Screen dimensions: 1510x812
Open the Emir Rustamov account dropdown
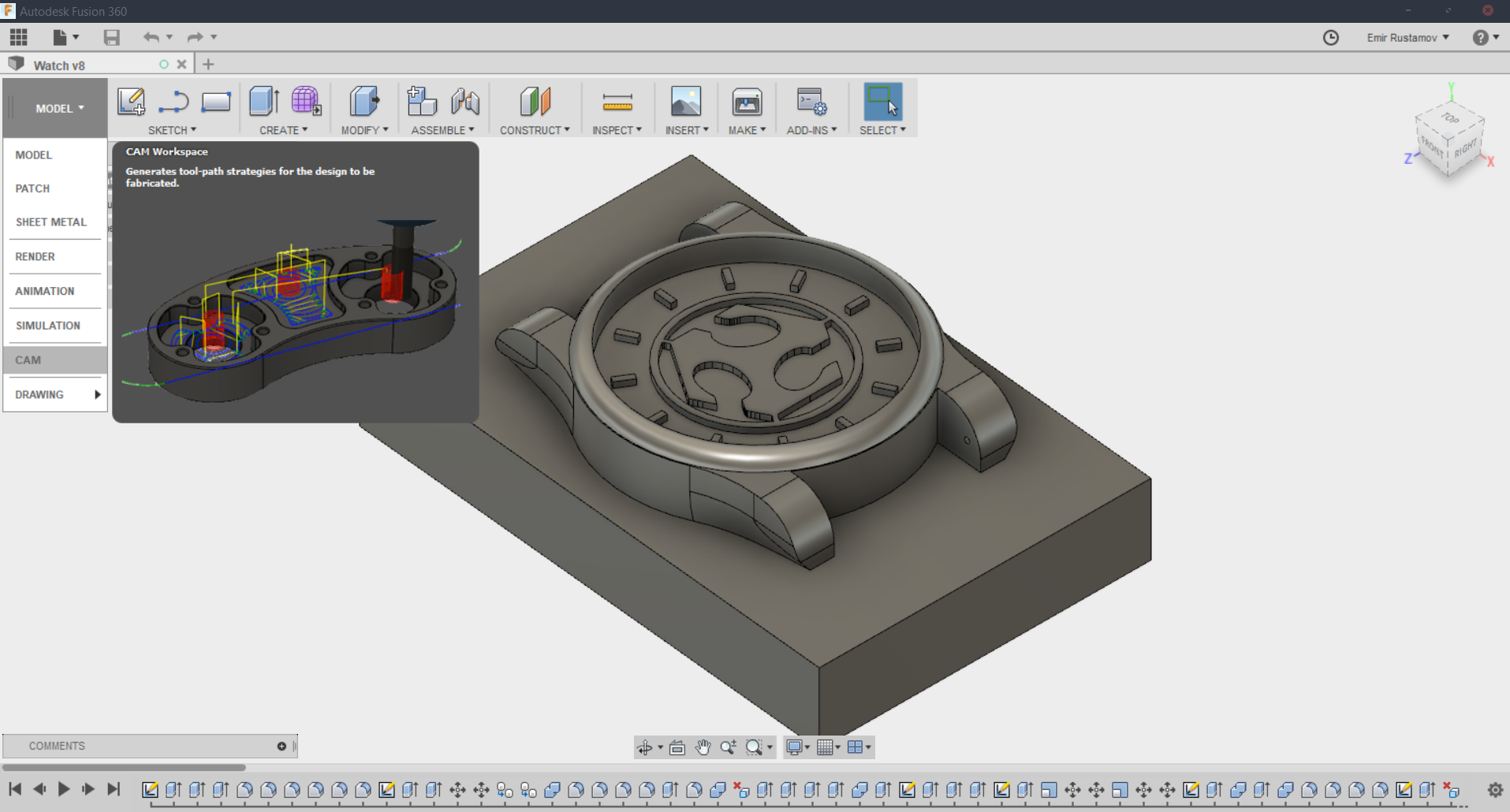click(1407, 38)
